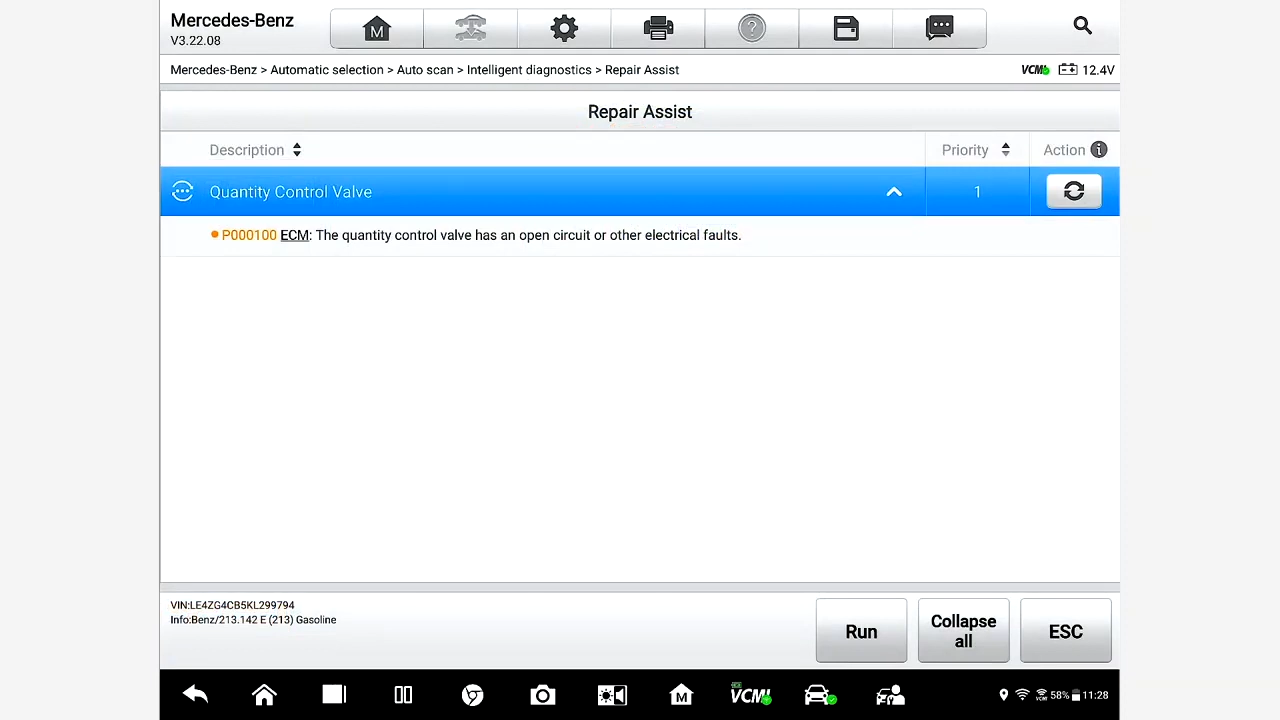Tap the Android back arrow
The image size is (1280, 720).
pyautogui.click(x=195, y=695)
